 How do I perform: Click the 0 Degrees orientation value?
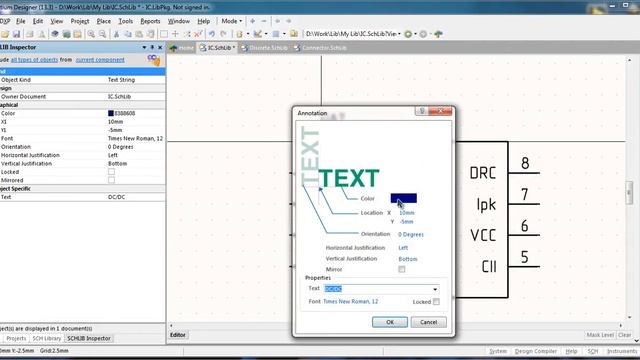tap(411, 234)
